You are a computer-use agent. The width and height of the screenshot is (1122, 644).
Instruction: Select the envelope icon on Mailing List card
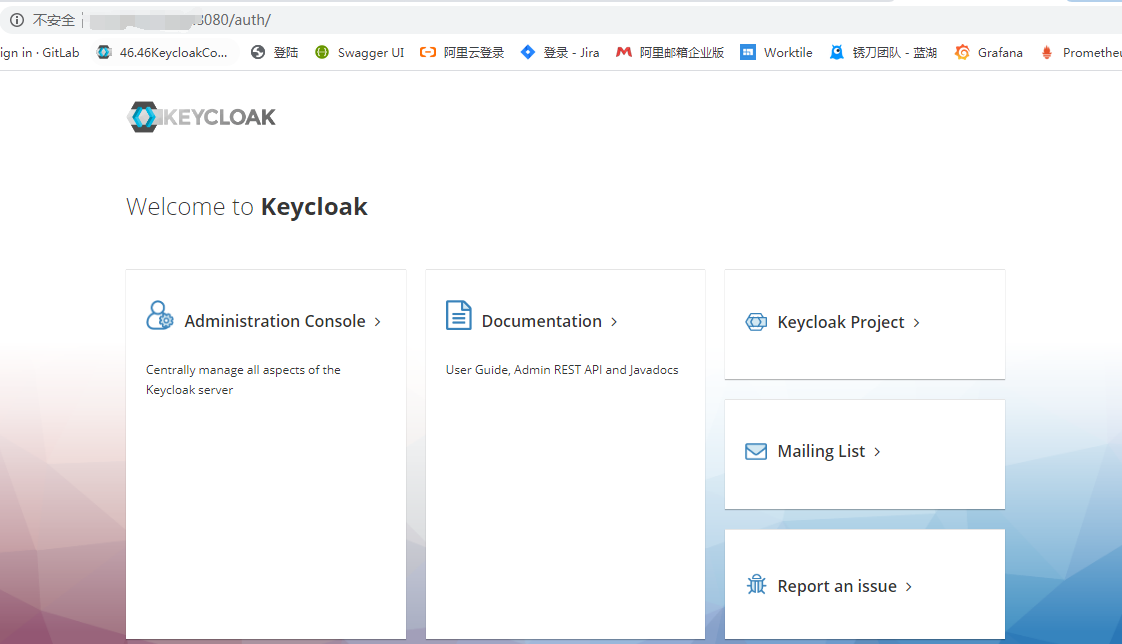click(755, 451)
